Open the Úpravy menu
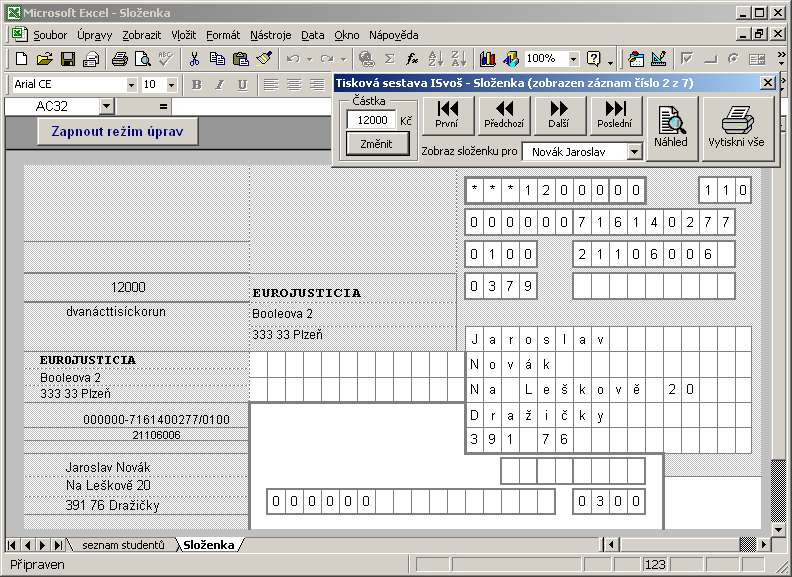Screen dimensions: 792x577 tap(94, 35)
